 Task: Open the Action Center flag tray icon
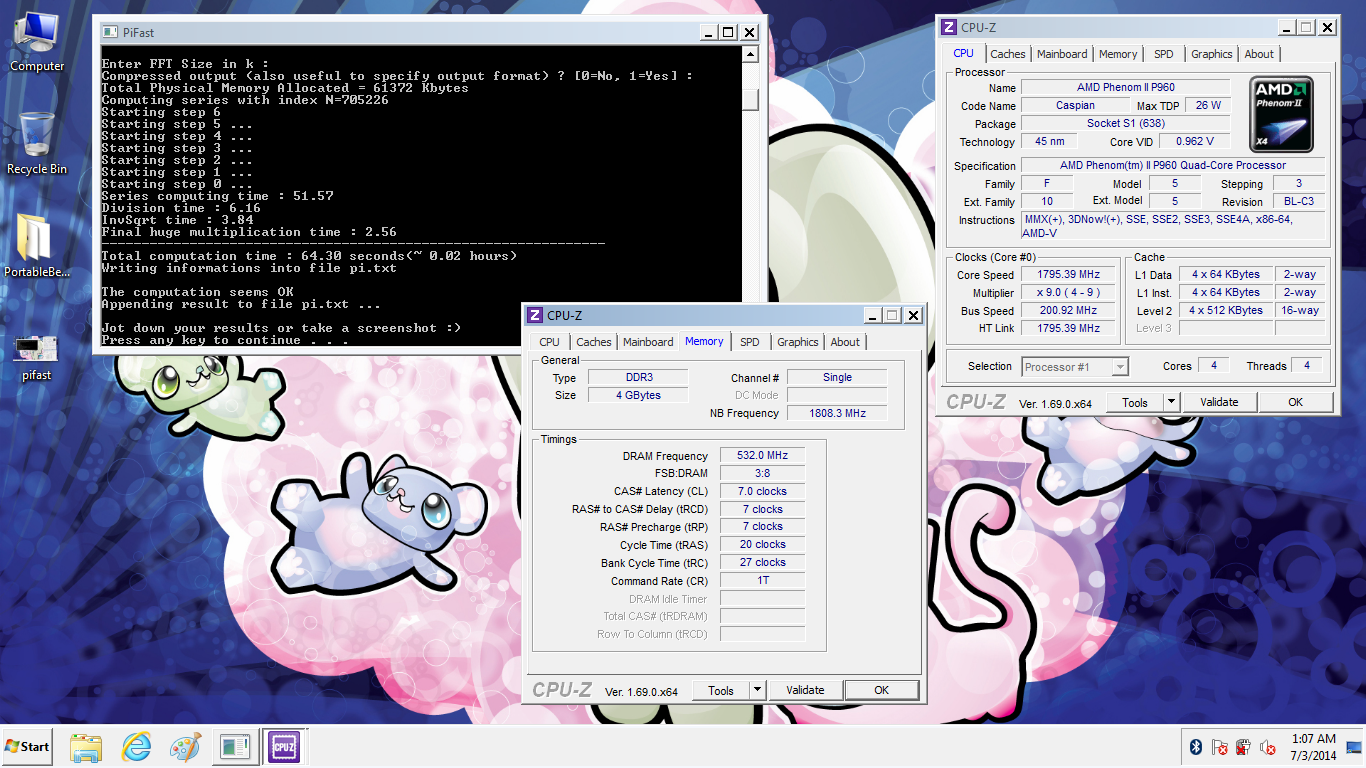pyautogui.click(x=1220, y=747)
